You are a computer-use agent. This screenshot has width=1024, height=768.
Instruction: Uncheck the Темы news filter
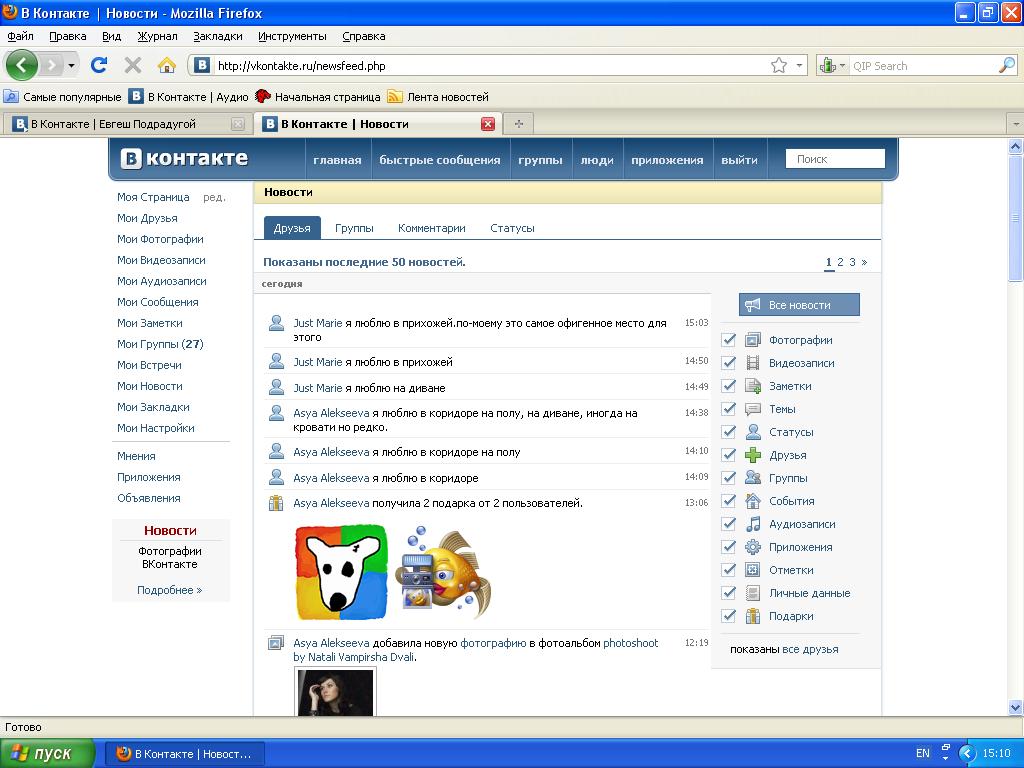click(x=729, y=409)
